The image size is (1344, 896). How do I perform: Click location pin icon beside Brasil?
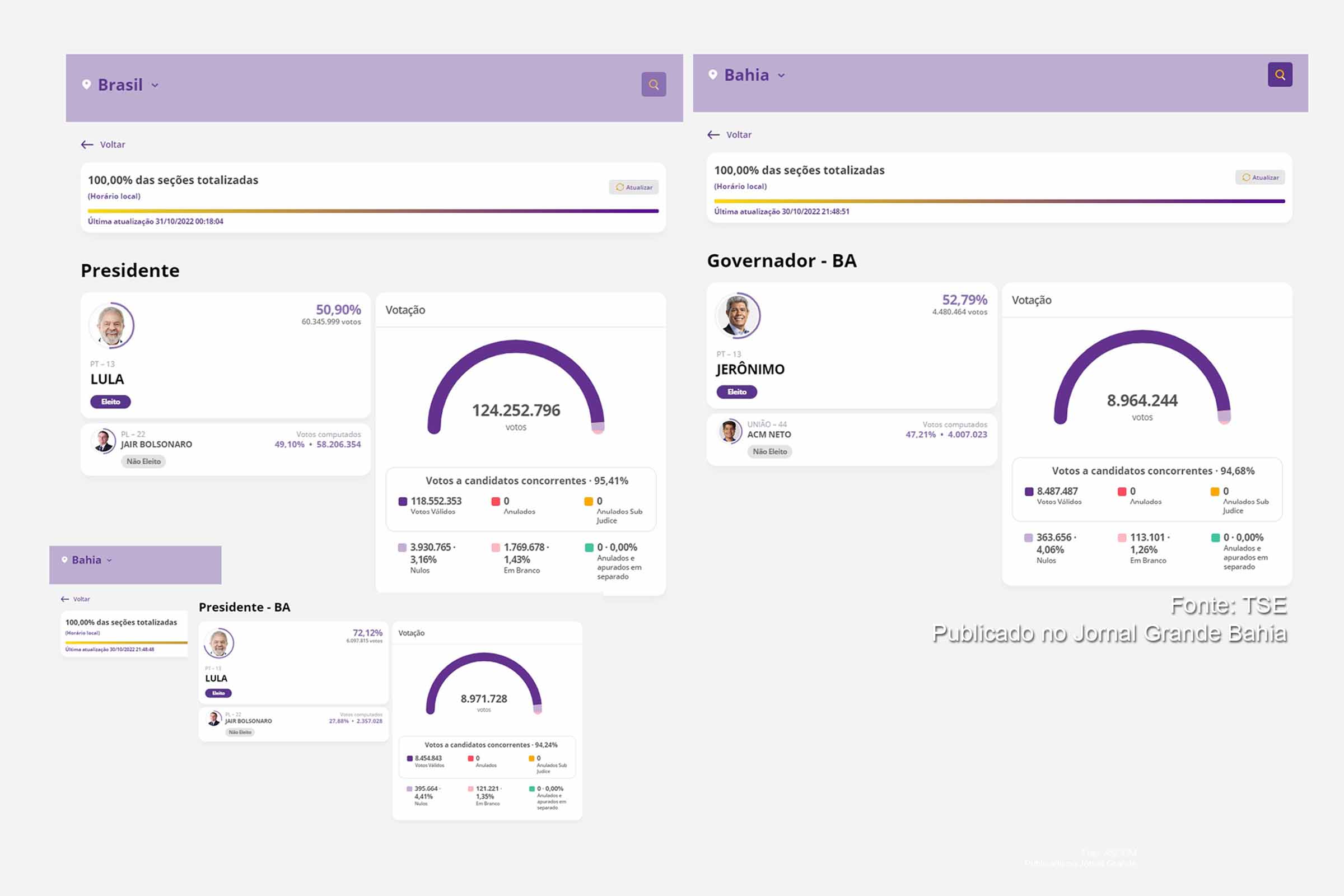(86, 85)
